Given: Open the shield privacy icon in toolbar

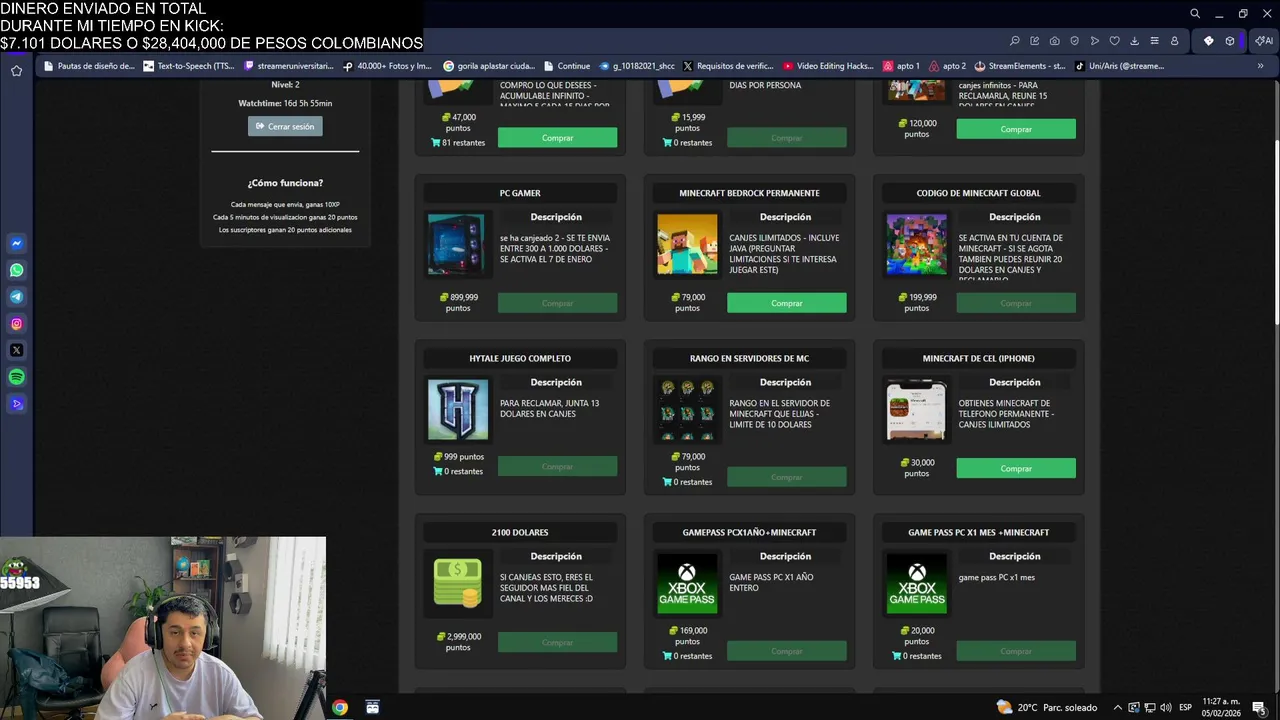Looking at the screenshot, I should pyautogui.click(x=1075, y=41).
